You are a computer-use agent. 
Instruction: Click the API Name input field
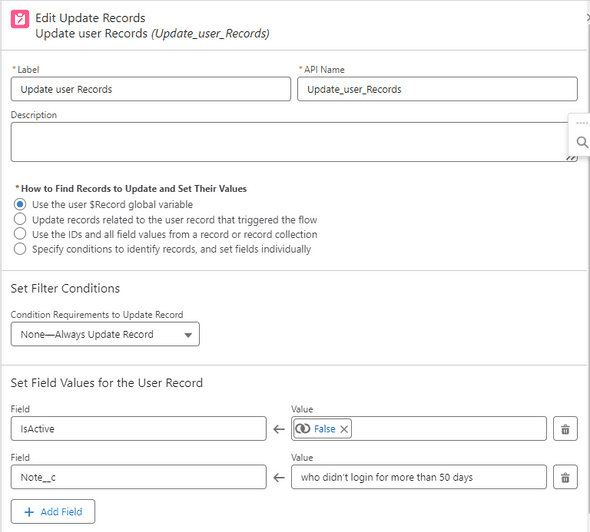(437, 89)
